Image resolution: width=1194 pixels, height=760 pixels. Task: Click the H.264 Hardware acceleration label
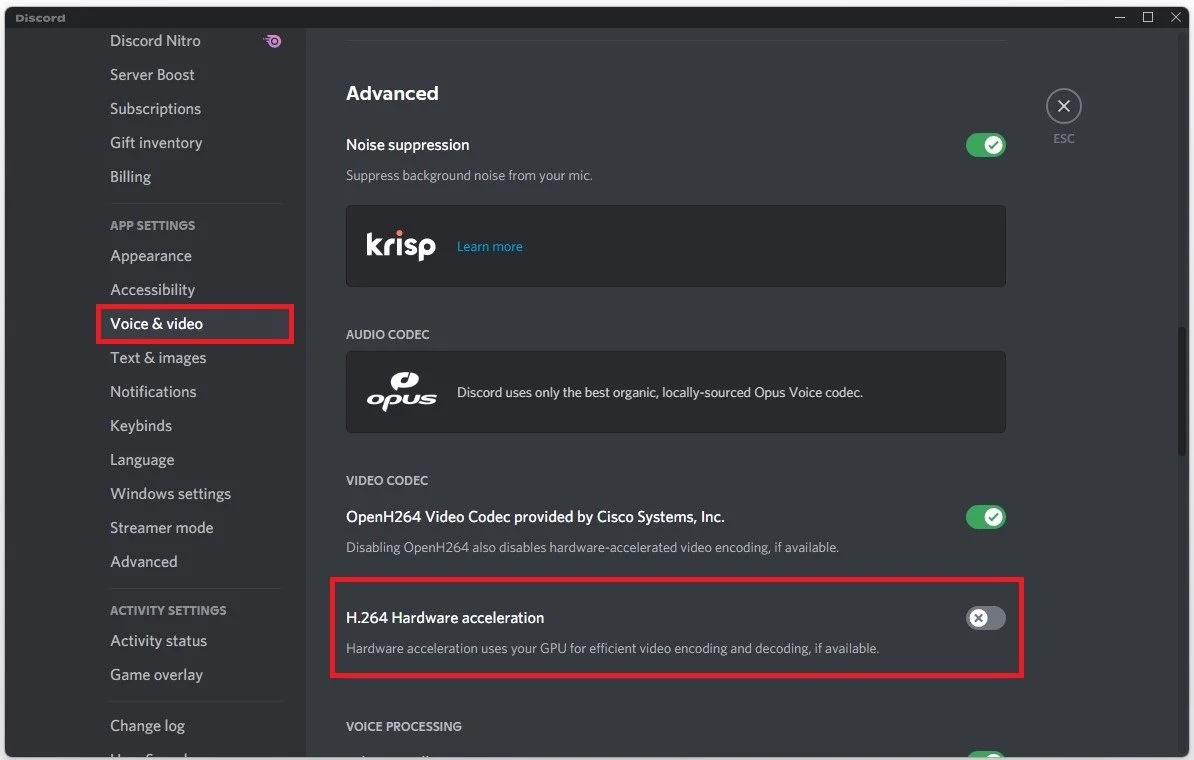coord(445,618)
